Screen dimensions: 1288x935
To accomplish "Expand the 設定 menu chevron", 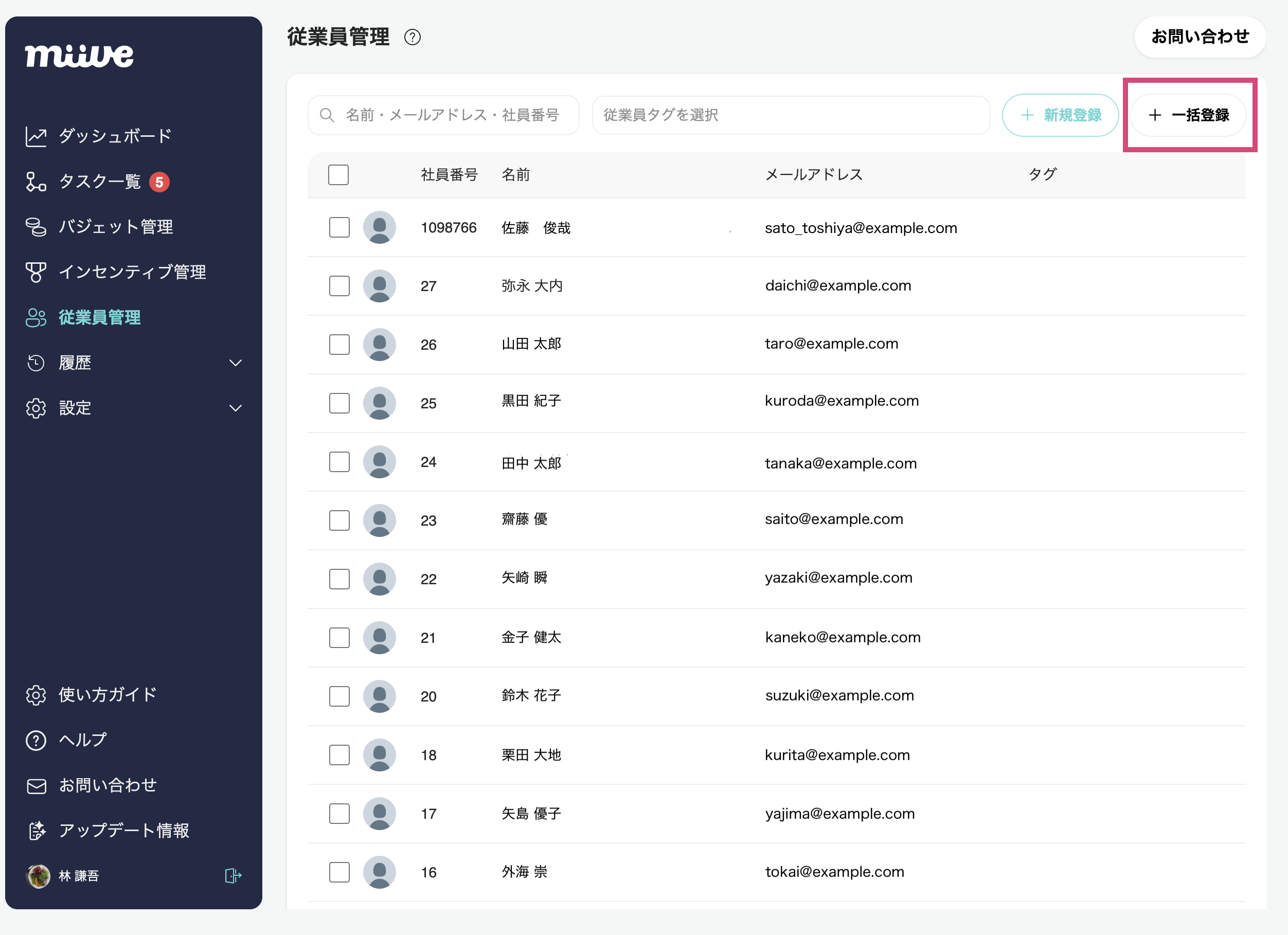I will 235,408.
